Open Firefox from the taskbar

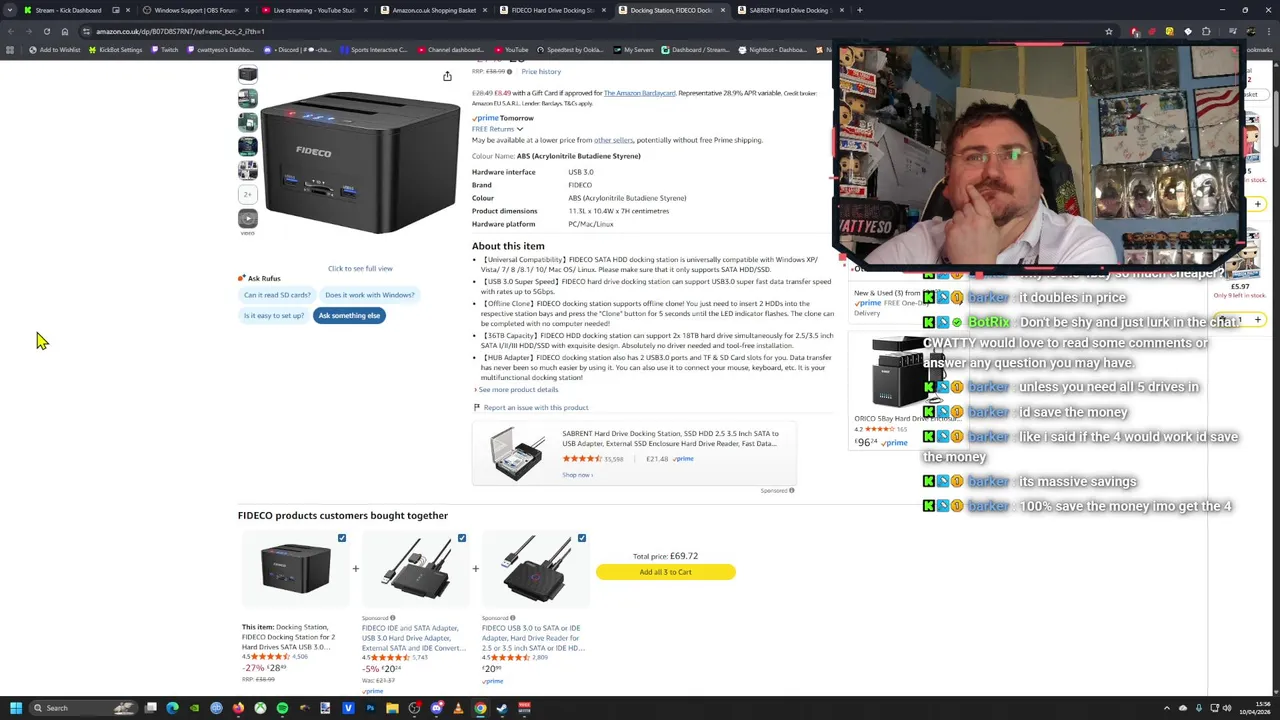238,708
